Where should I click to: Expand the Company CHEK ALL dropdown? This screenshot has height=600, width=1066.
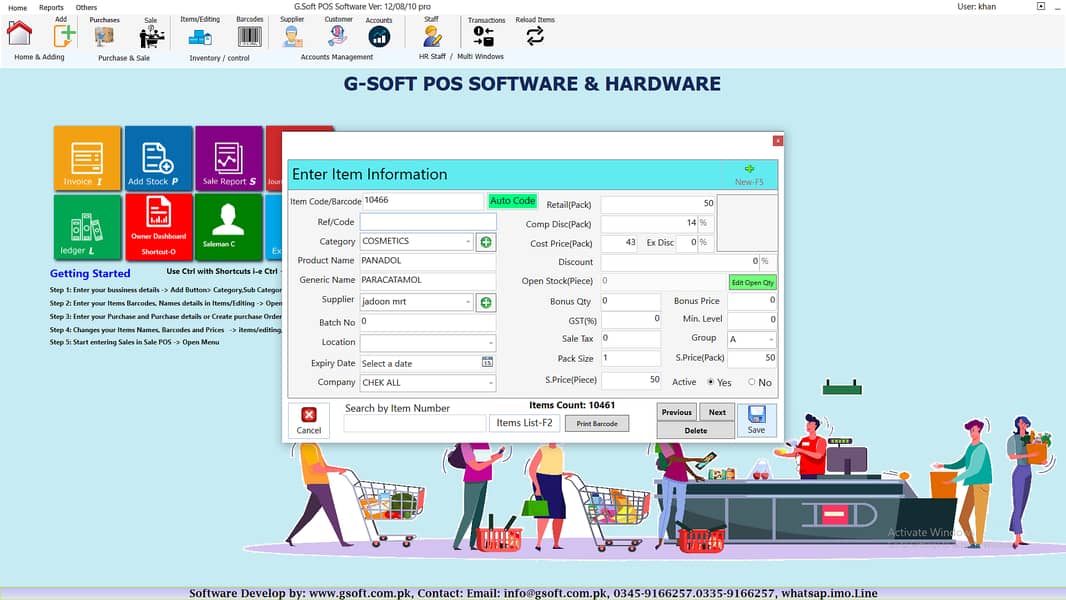490,383
